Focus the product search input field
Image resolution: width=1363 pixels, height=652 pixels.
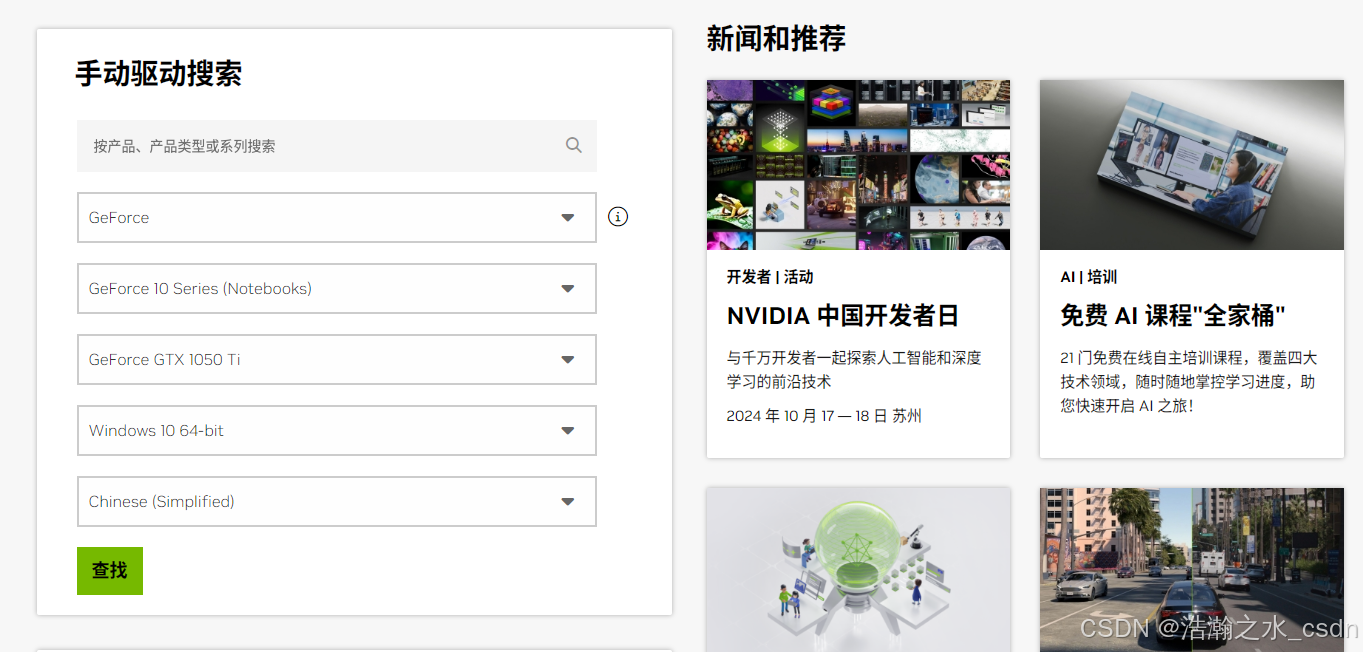(x=337, y=146)
